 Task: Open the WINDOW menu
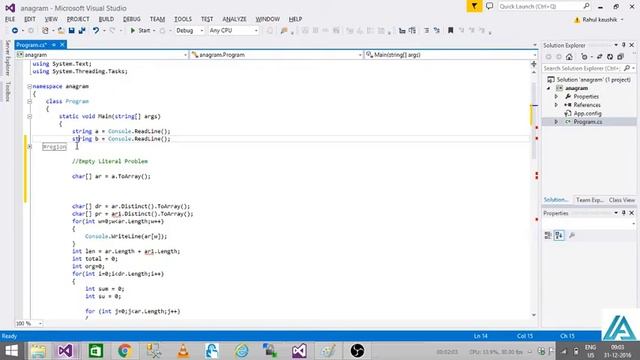point(267,19)
